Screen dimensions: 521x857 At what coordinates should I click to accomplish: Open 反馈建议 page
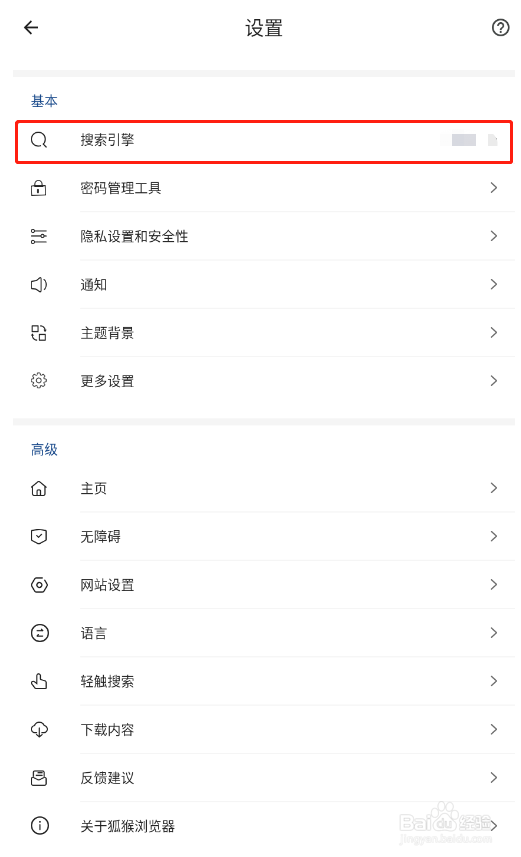[x=264, y=777]
